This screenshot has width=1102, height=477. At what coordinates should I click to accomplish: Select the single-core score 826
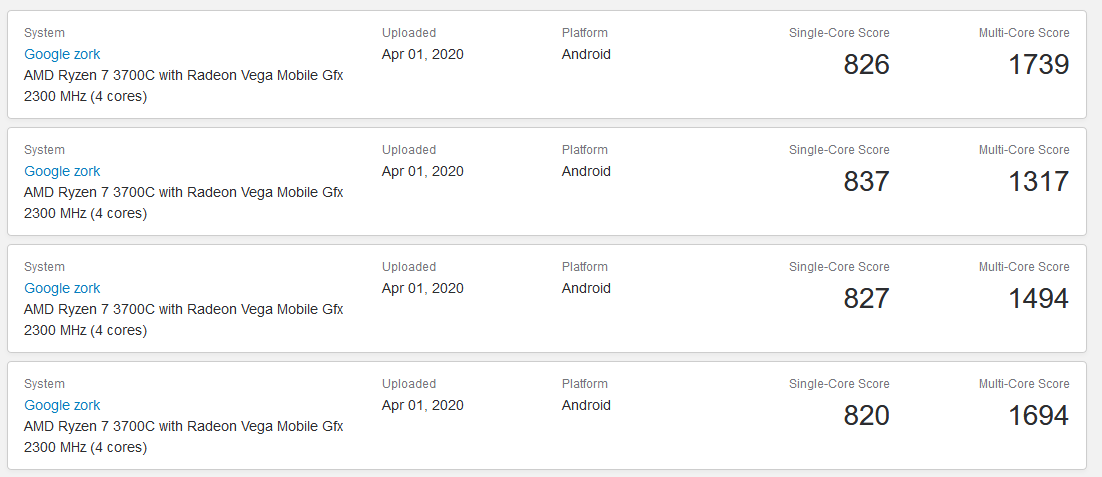pos(866,65)
